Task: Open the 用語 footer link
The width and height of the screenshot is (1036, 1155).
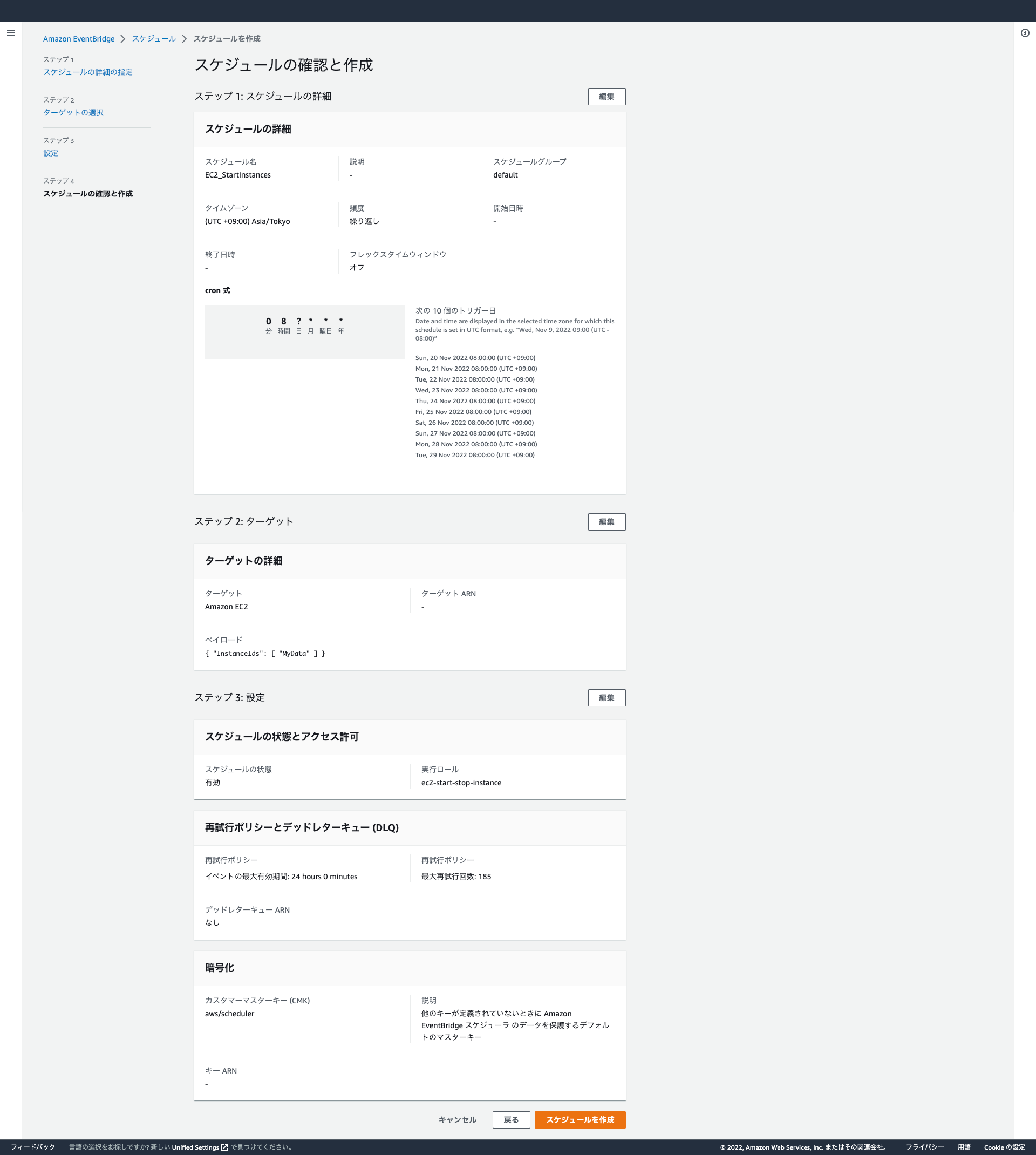Action: coord(964,1147)
